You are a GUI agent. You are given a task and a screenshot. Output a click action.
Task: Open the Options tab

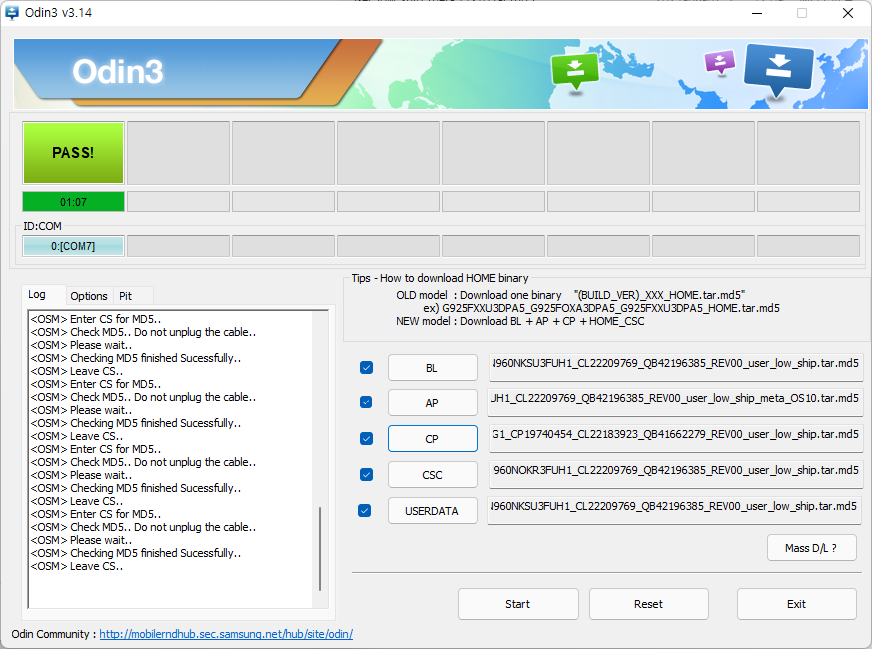tap(89, 296)
